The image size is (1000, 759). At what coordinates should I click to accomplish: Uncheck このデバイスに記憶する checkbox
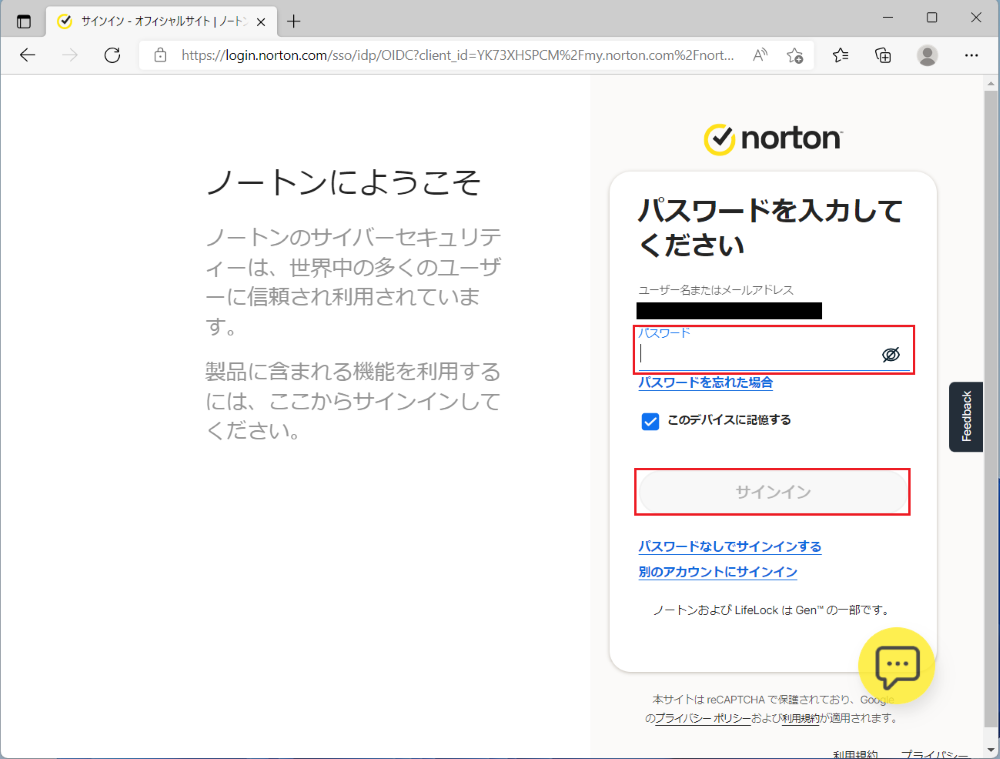650,422
